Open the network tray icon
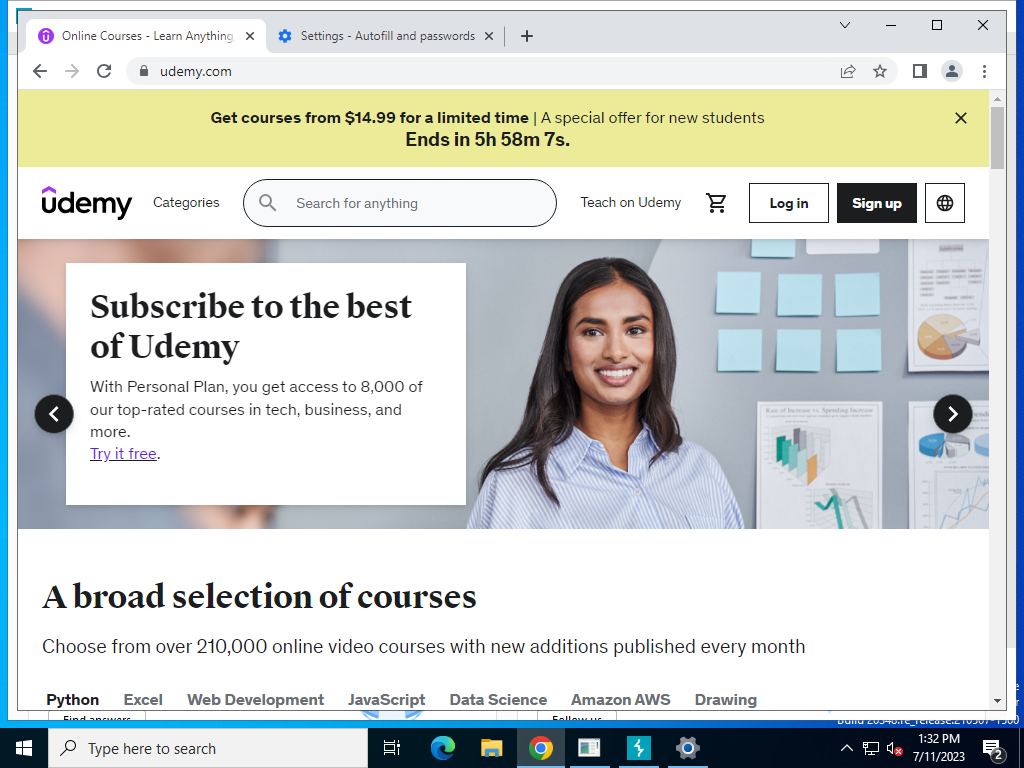1024x768 pixels. pyautogui.click(x=871, y=748)
